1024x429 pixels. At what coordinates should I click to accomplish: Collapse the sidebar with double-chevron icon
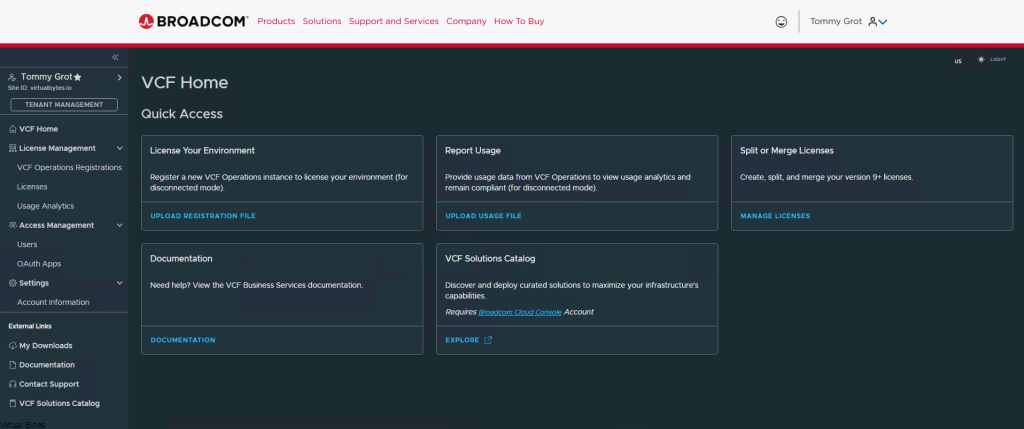coord(115,57)
